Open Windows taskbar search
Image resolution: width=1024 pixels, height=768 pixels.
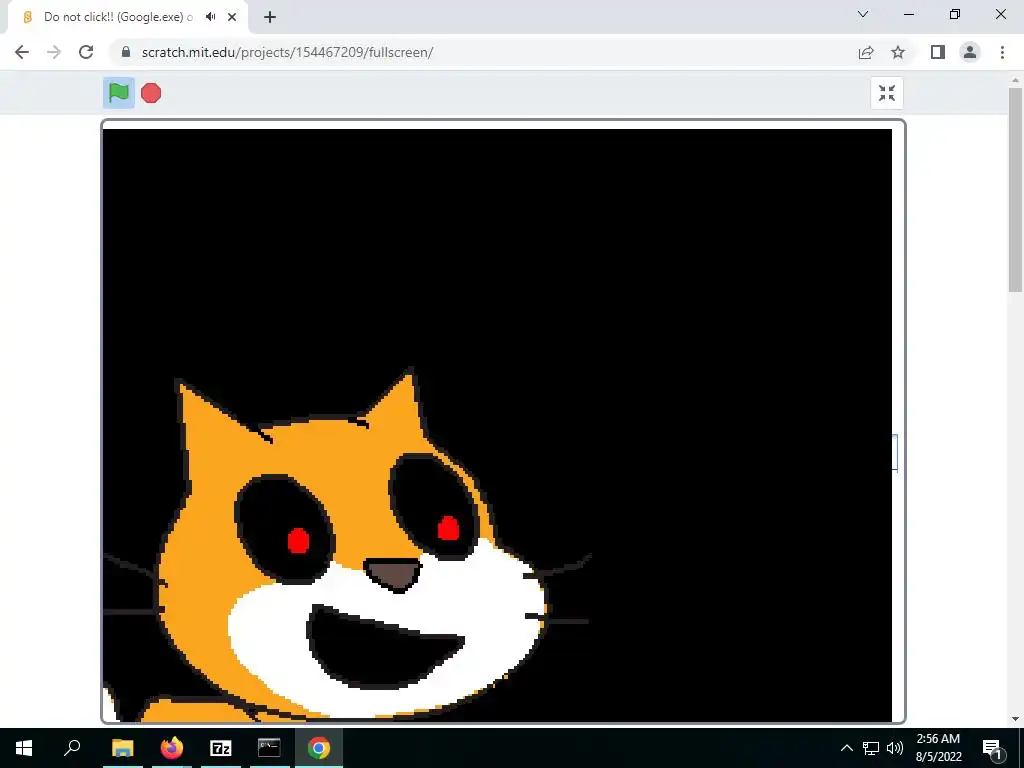tap(72, 748)
